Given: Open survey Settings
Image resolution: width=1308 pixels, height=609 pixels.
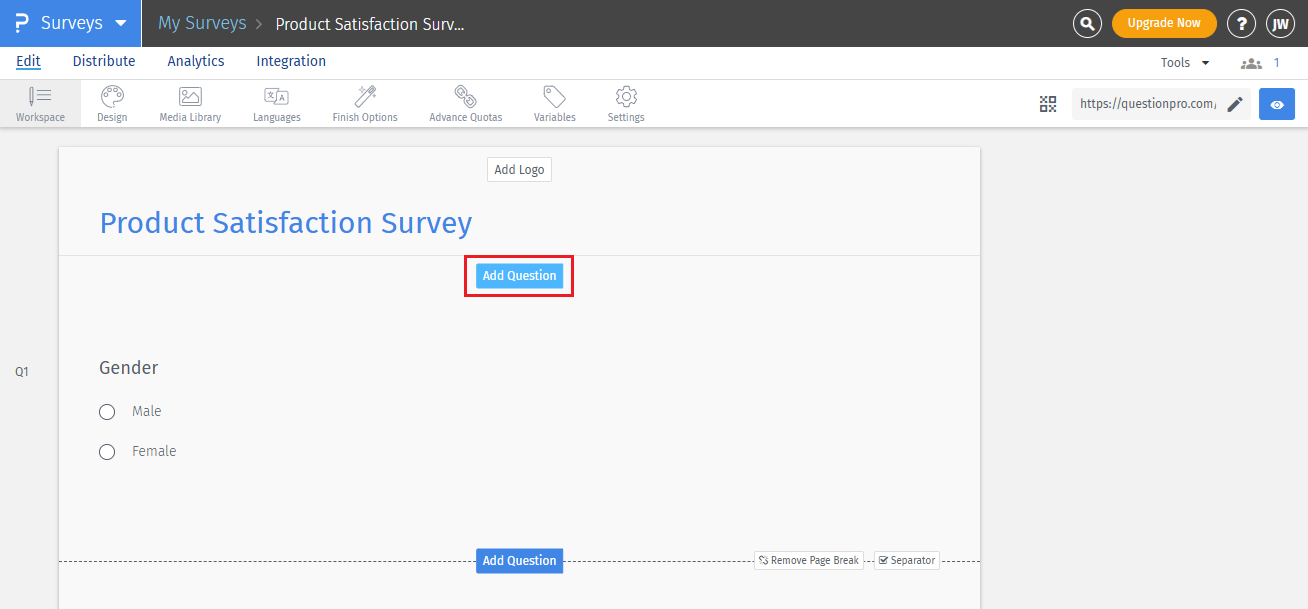Looking at the screenshot, I should (x=625, y=103).
